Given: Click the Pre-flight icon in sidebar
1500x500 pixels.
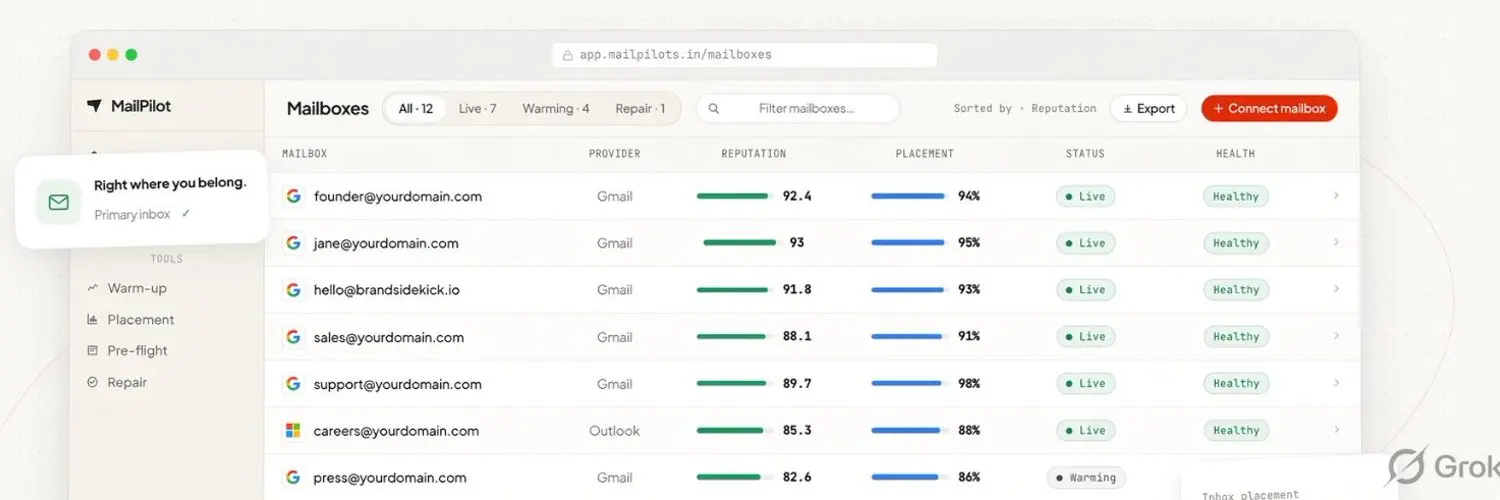Looking at the screenshot, I should coord(93,351).
